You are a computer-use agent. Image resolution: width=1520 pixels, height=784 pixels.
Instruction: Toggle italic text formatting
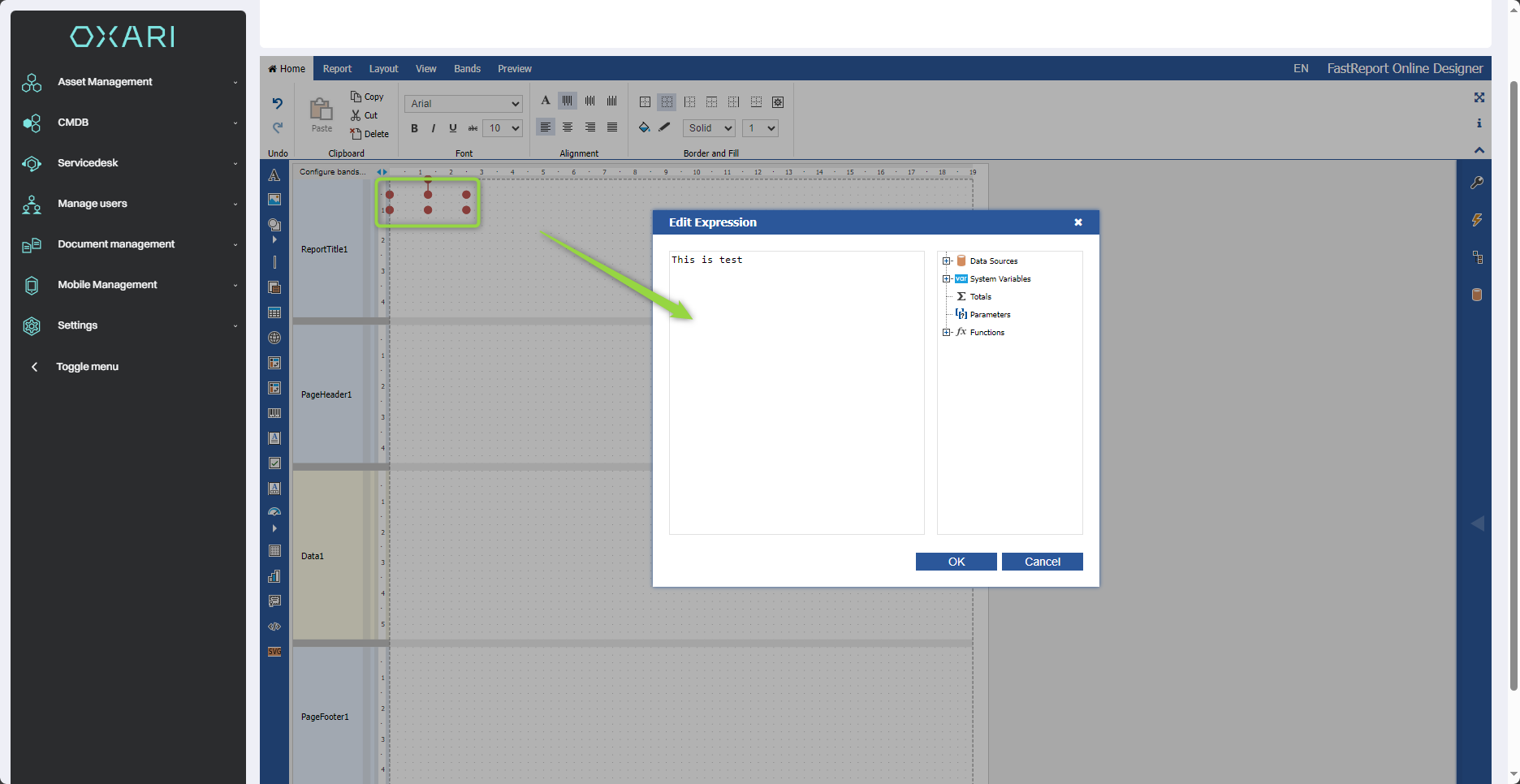pyautogui.click(x=434, y=128)
